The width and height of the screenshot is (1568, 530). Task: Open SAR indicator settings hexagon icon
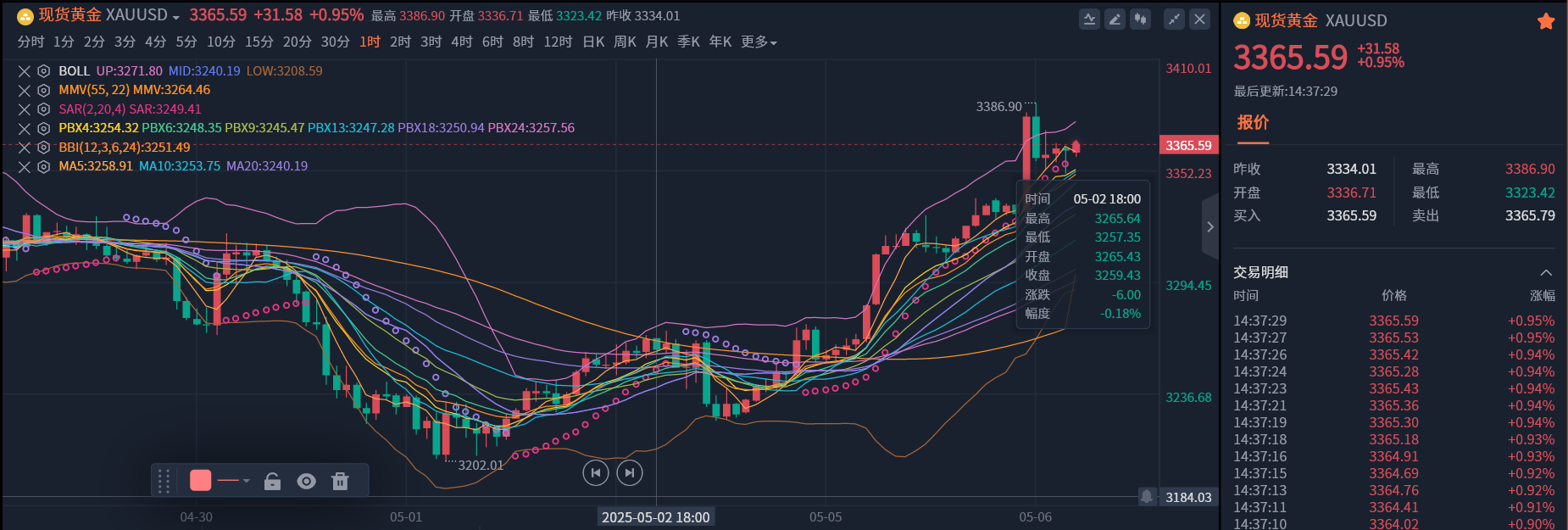coord(44,109)
